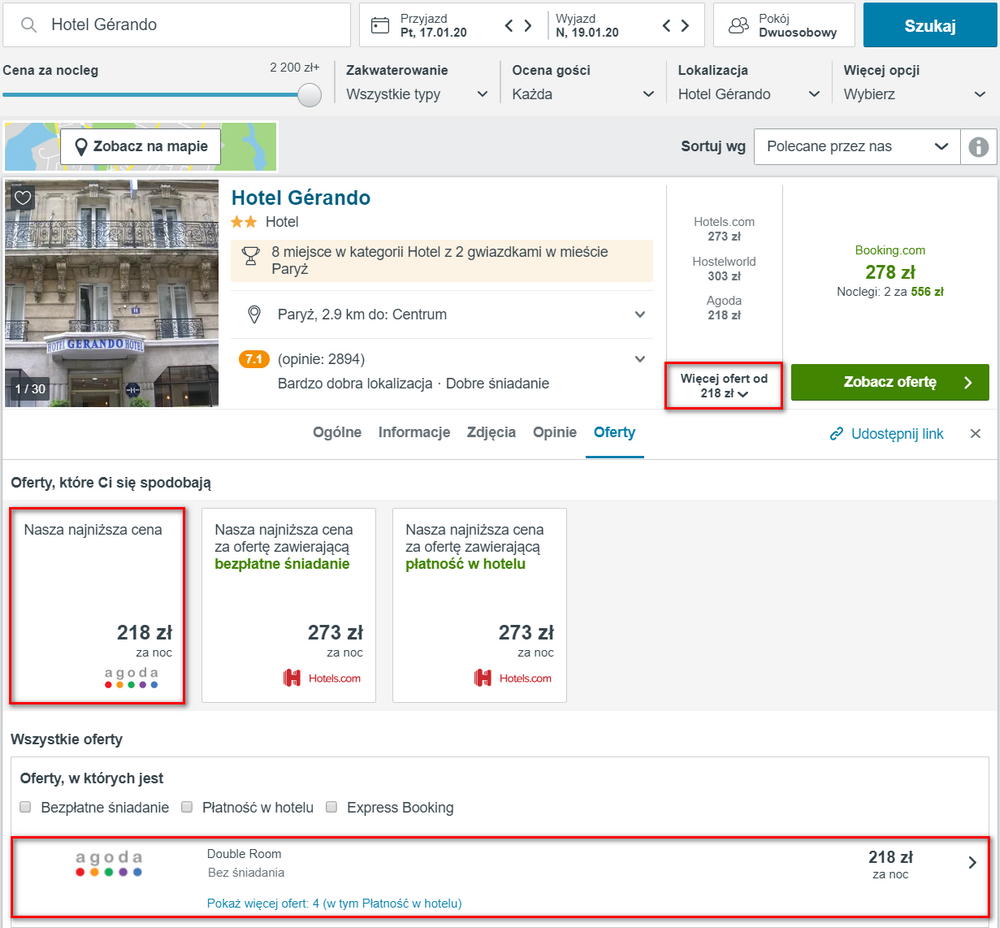Click the search magnifier icon
Screen dimensions: 1000x928
pos(30,26)
